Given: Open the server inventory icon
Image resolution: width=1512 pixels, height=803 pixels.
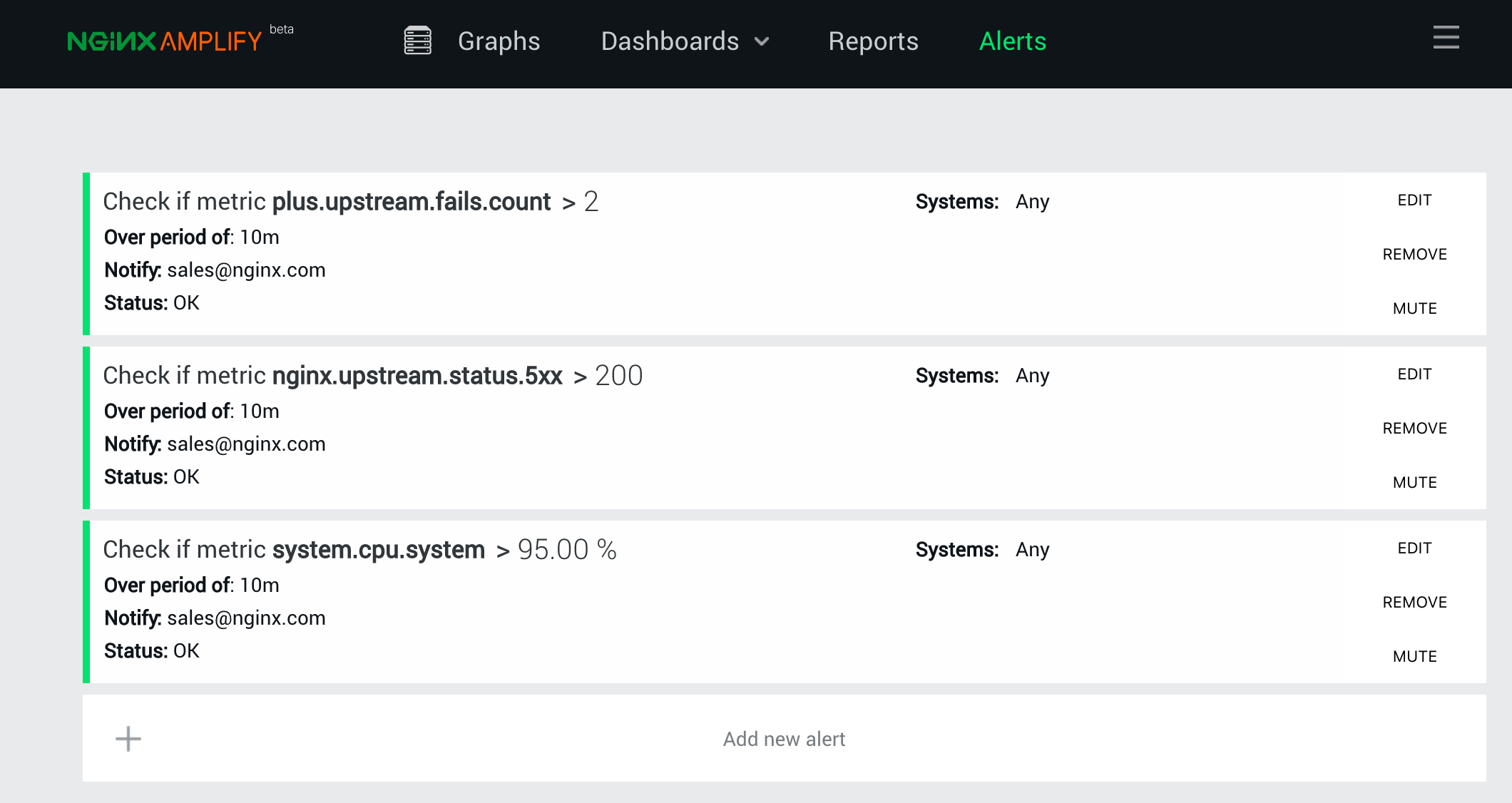Looking at the screenshot, I should (417, 41).
